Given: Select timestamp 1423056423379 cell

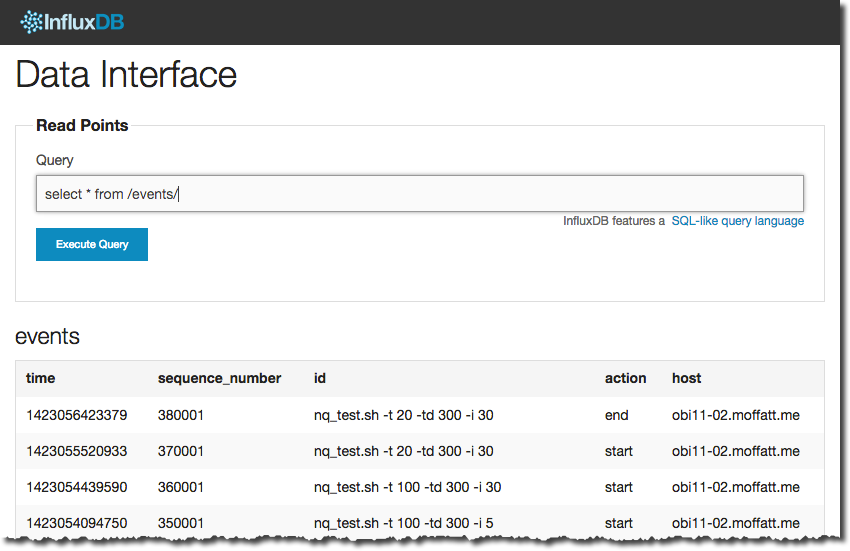Looking at the screenshot, I should point(76,415).
